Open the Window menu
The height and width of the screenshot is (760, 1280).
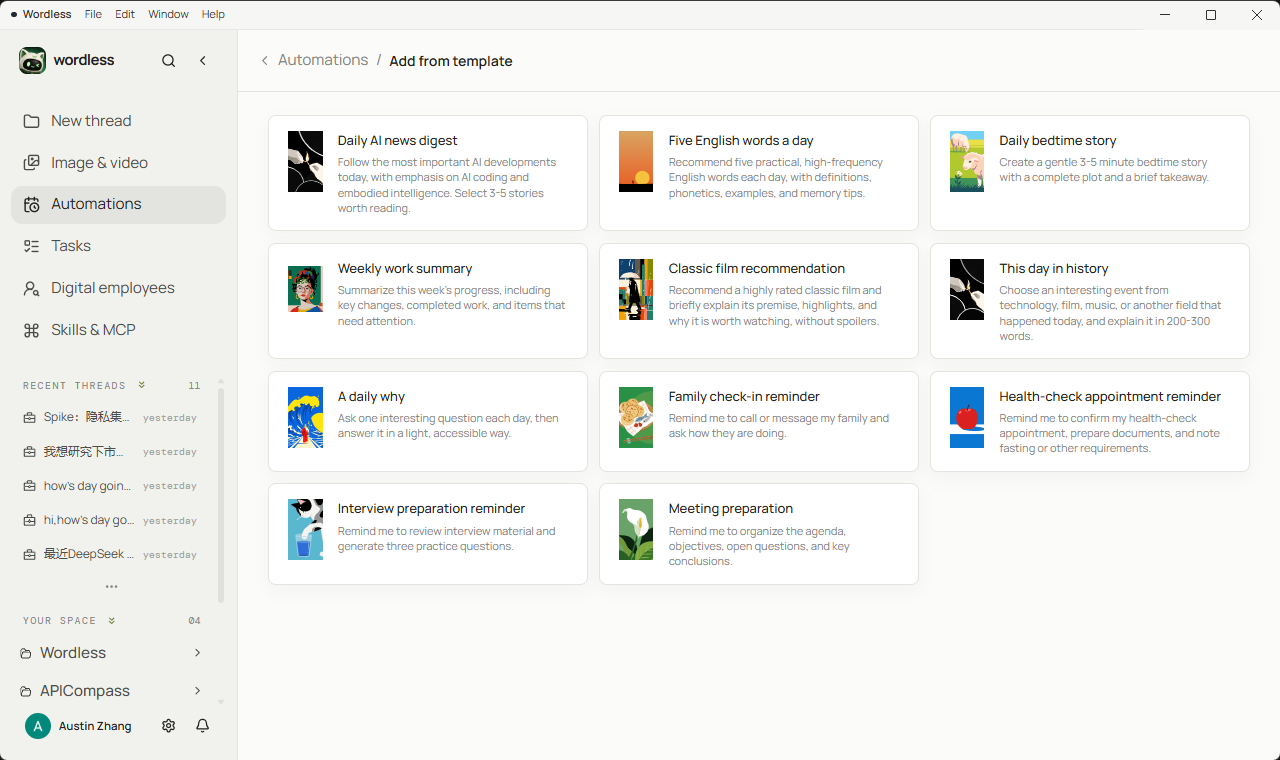(168, 15)
